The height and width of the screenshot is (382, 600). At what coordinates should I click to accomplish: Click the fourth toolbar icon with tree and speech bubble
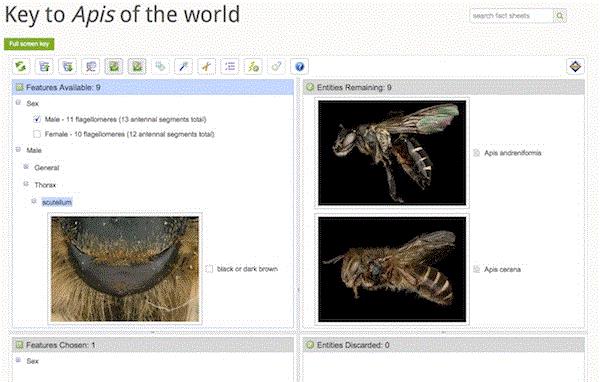coord(91,67)
